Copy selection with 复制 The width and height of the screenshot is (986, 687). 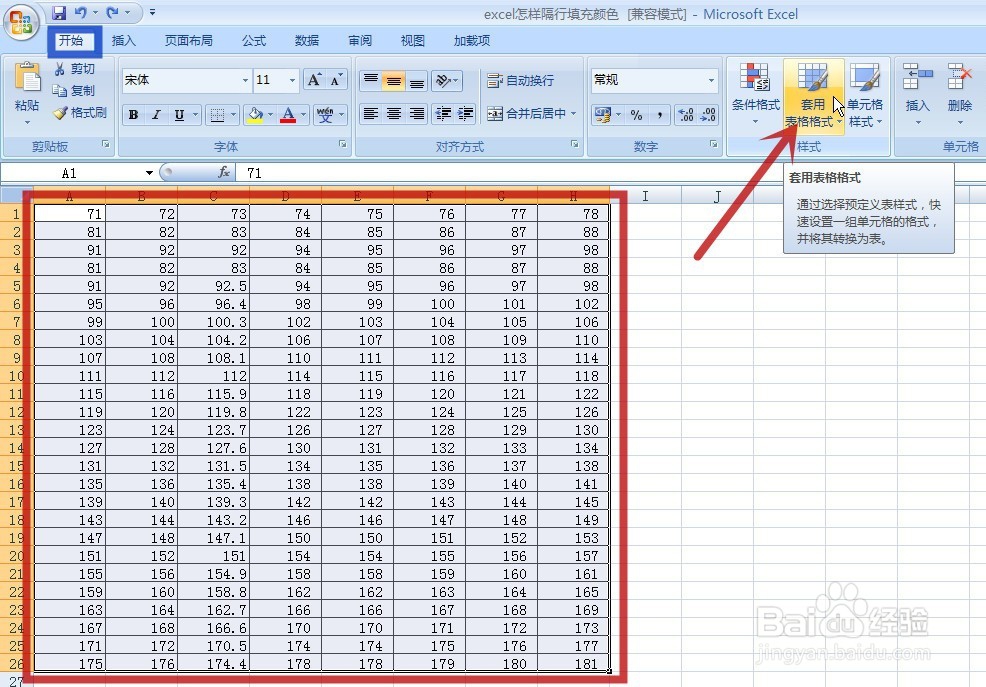(x=74, y=91)
